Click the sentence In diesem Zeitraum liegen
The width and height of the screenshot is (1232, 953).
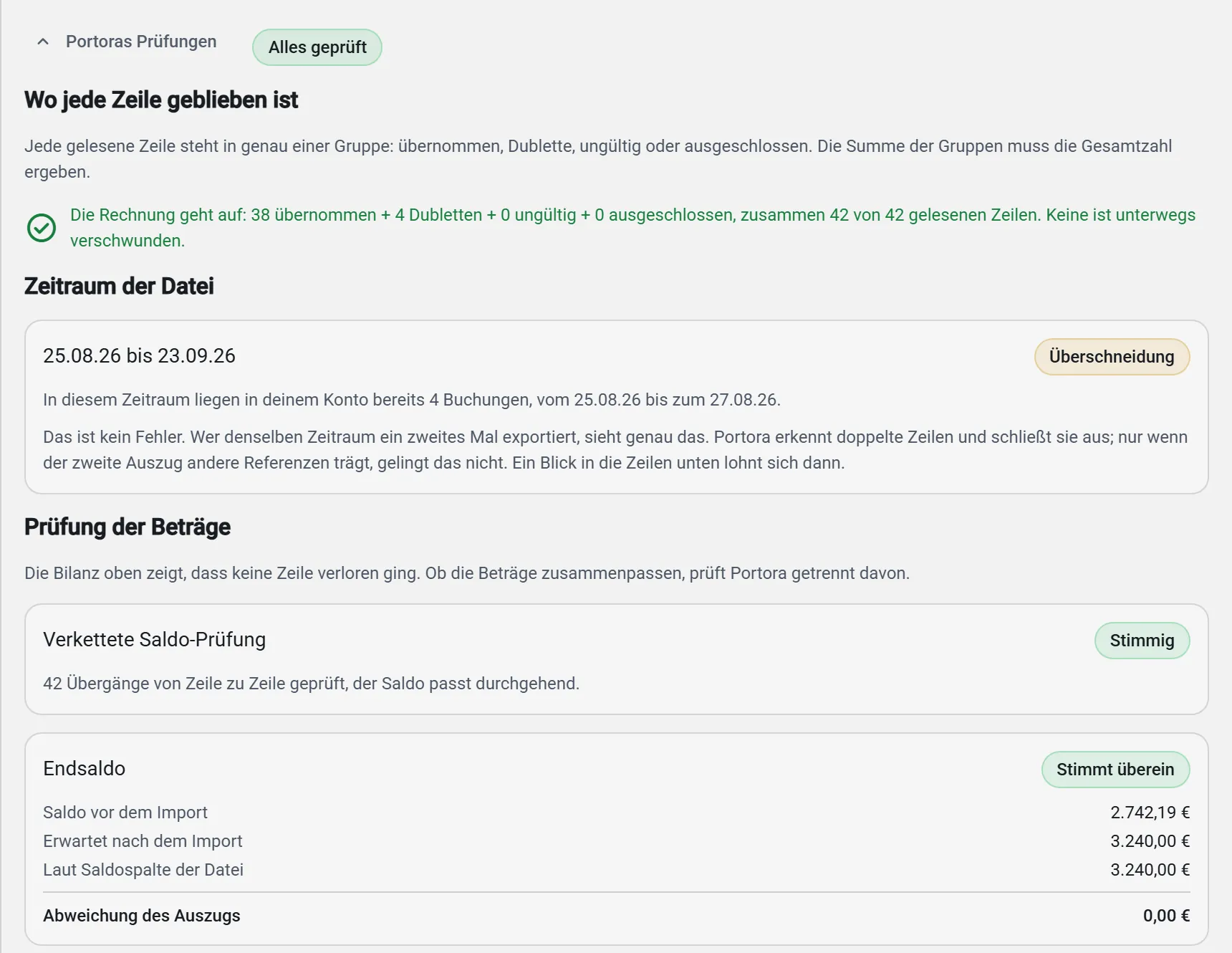coord(412,400)
